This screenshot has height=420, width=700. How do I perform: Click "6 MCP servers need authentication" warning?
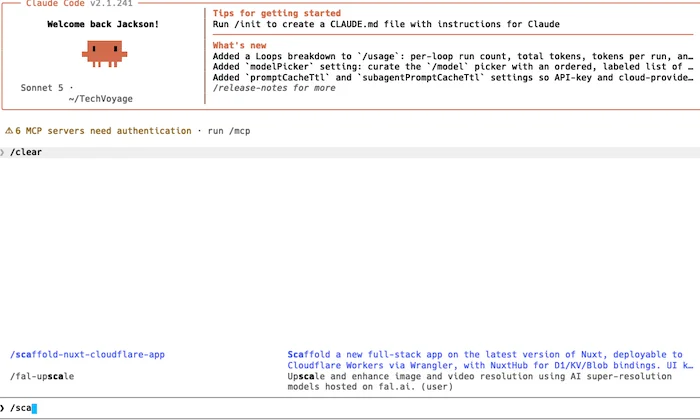pyautogui.click(x=103, y=131)
